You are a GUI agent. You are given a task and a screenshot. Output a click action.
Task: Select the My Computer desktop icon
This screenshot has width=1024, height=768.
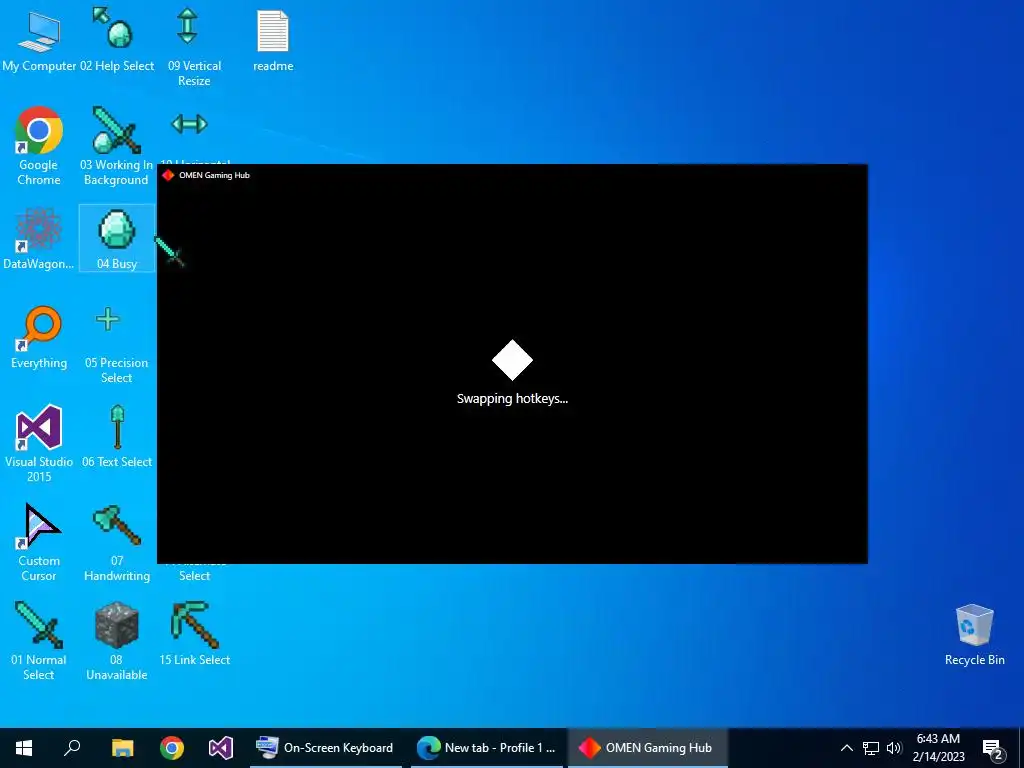[39, 40]
